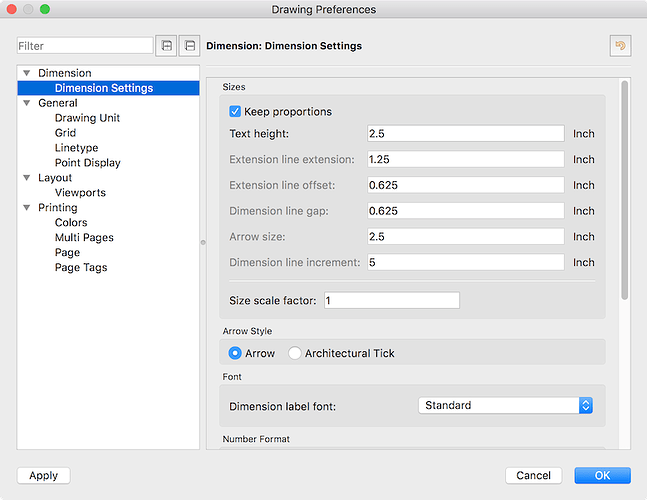Click the Text height input field
This screenshot has width=647, height=500.
pos(465,133)
